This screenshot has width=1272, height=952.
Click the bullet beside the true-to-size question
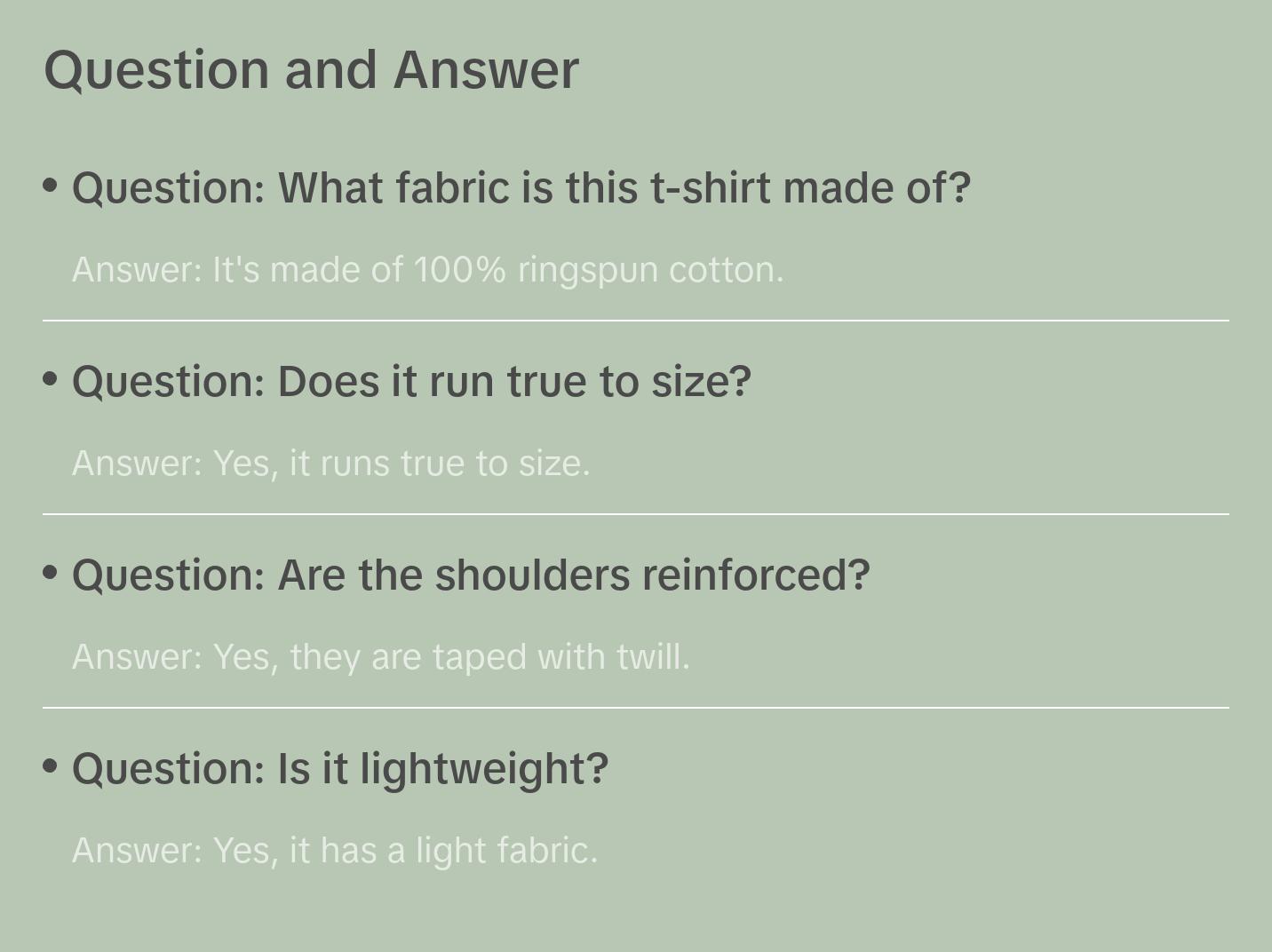51,379
